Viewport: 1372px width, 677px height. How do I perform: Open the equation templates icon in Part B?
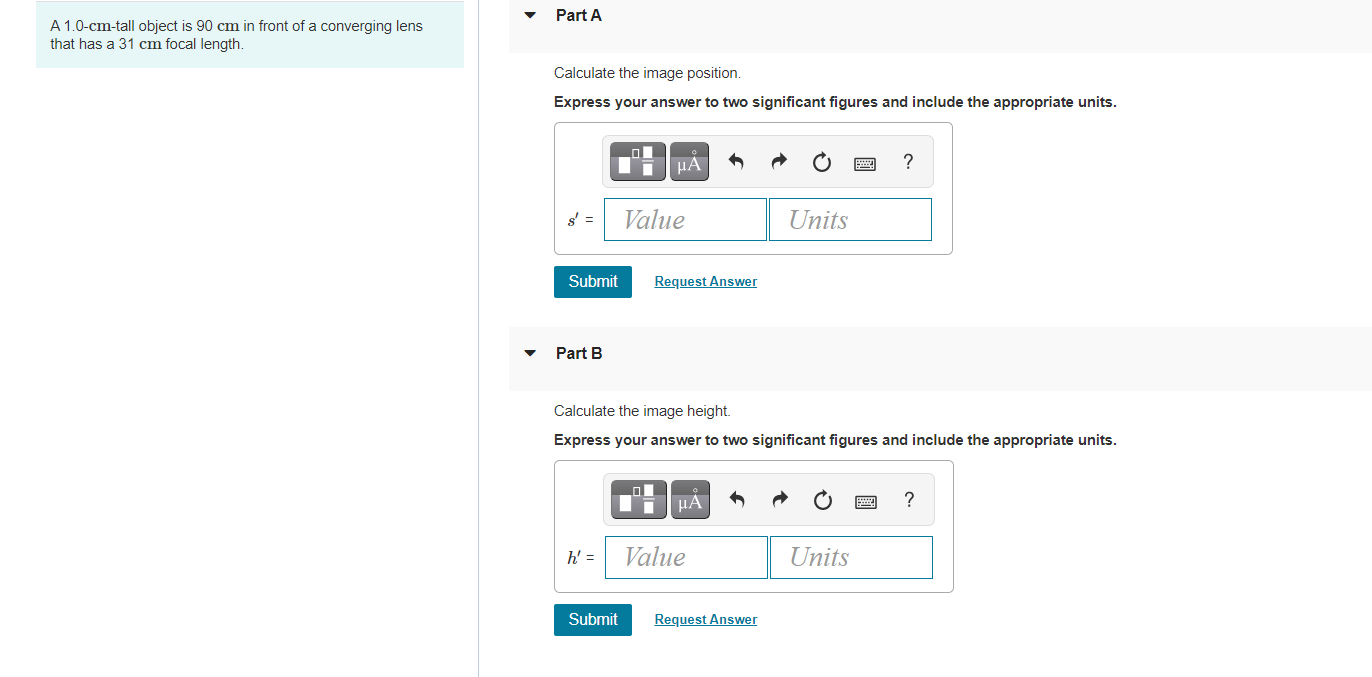coord(638,499)
